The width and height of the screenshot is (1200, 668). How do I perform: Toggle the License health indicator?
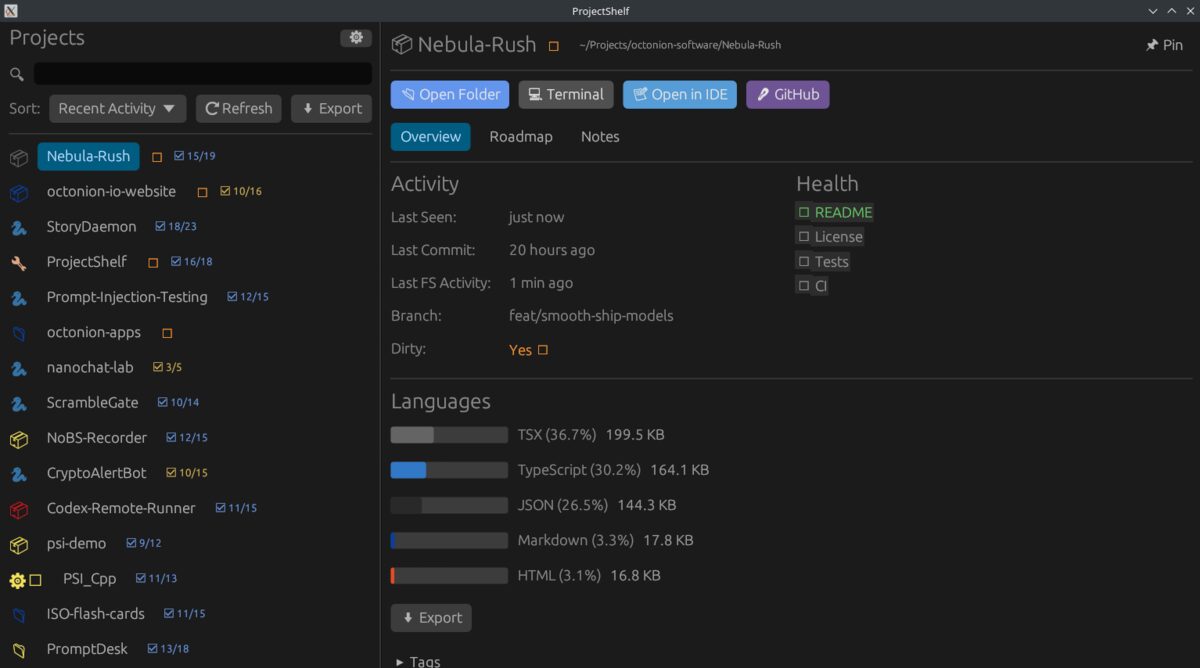point(830,237)
